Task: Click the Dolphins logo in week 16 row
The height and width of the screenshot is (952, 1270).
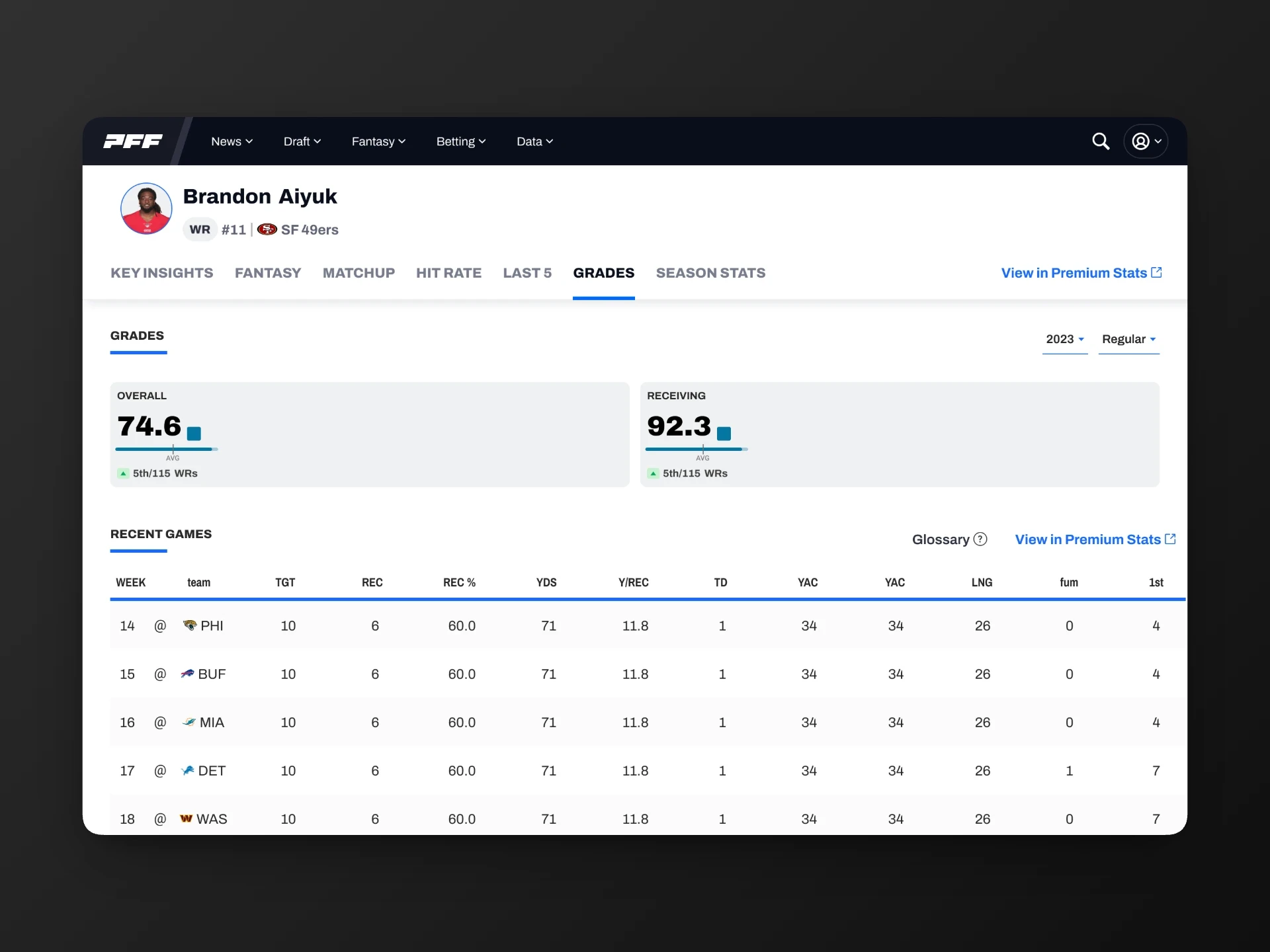Action: point(189,722)
